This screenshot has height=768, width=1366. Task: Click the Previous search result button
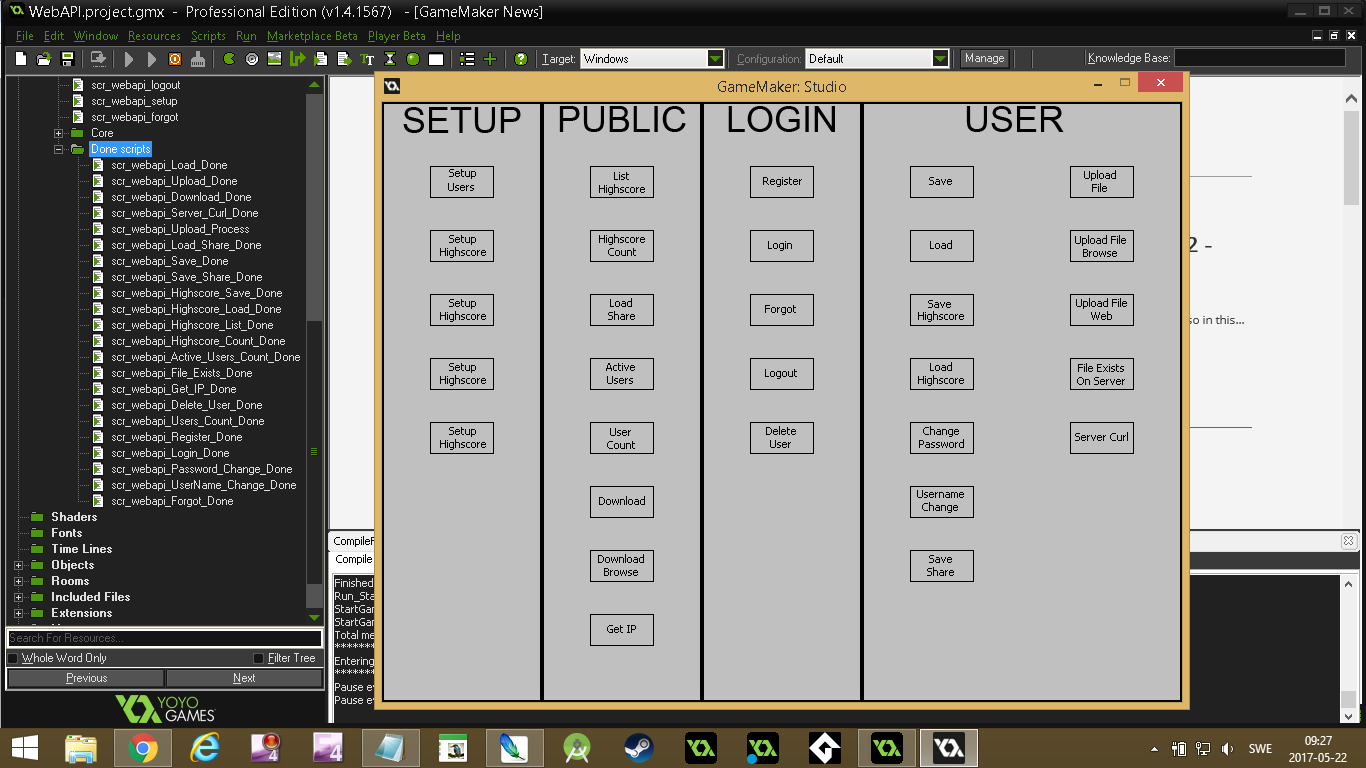click(x=86, y=678)
